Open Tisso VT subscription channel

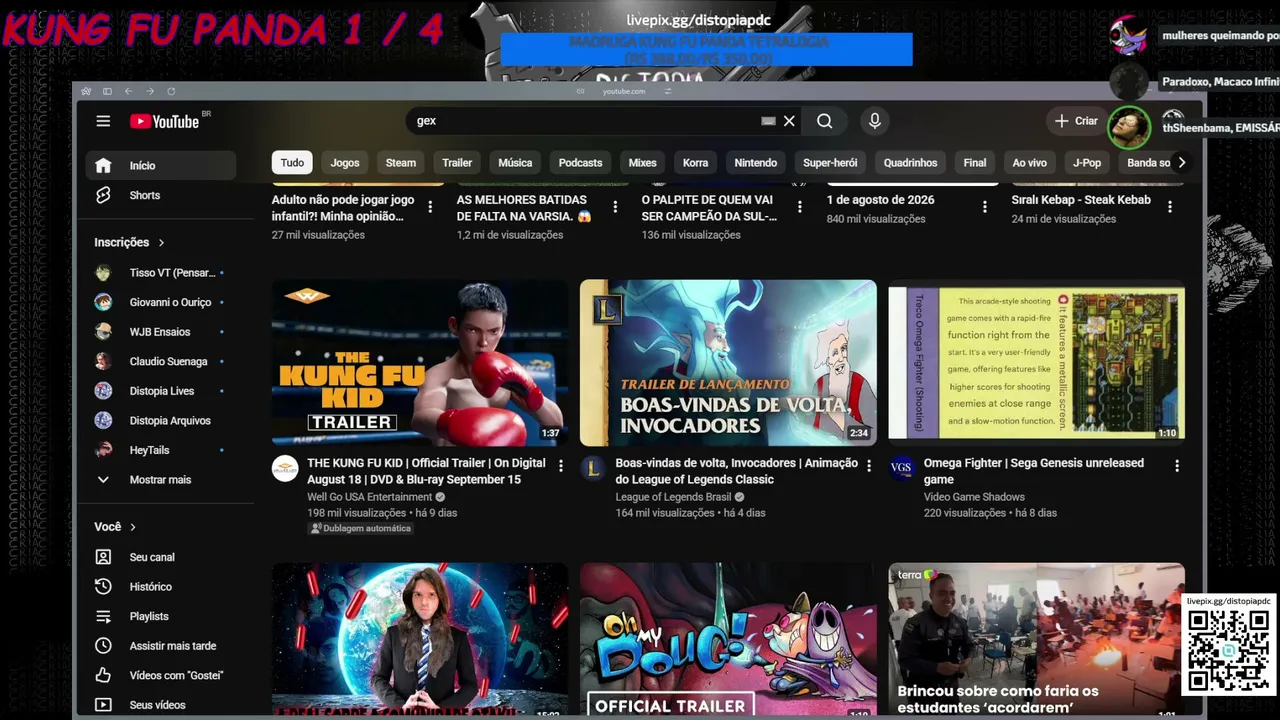click(x=161, y=273)
